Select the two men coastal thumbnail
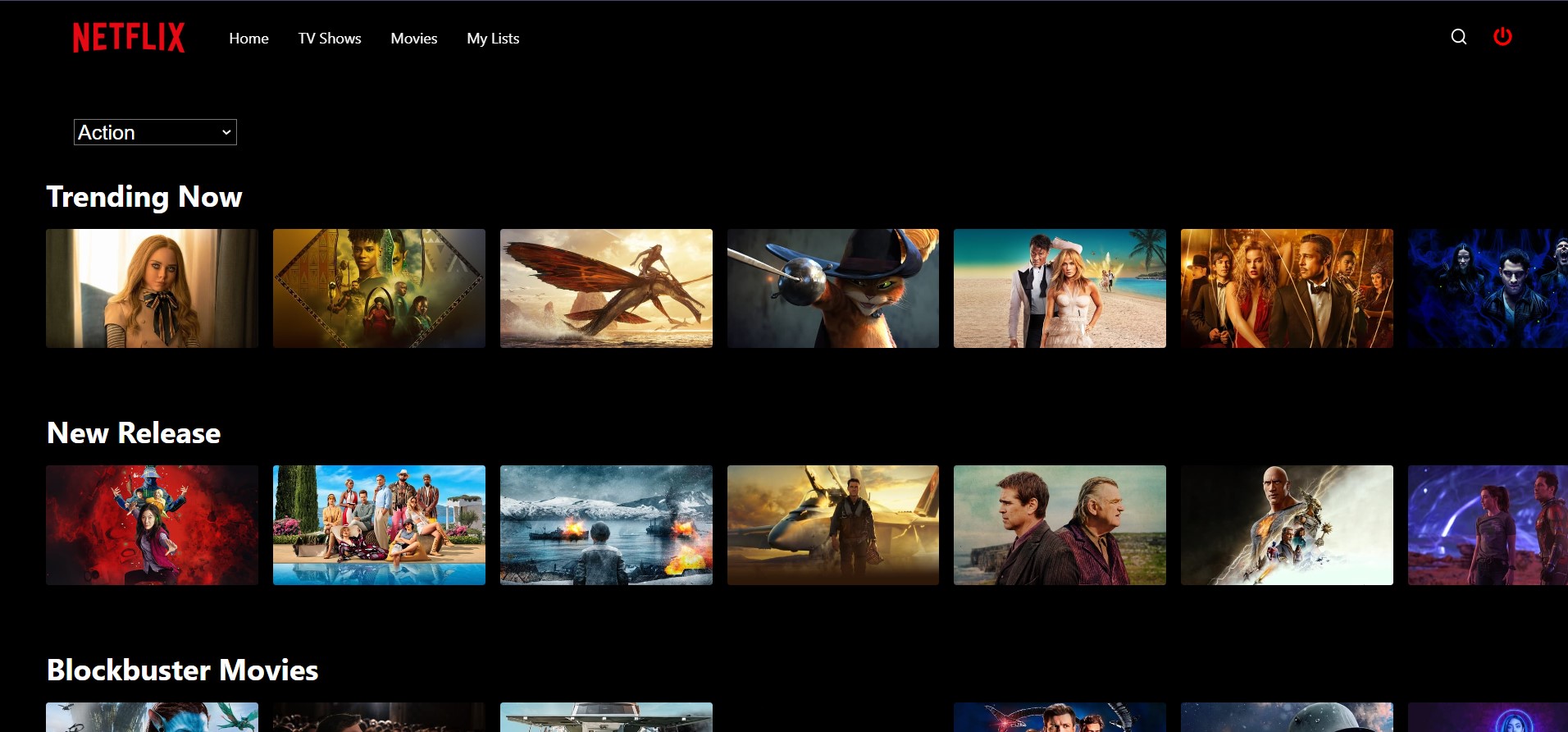This screenshot has height=732, width=1568. pyautogui.click(x=1060, y=525)
